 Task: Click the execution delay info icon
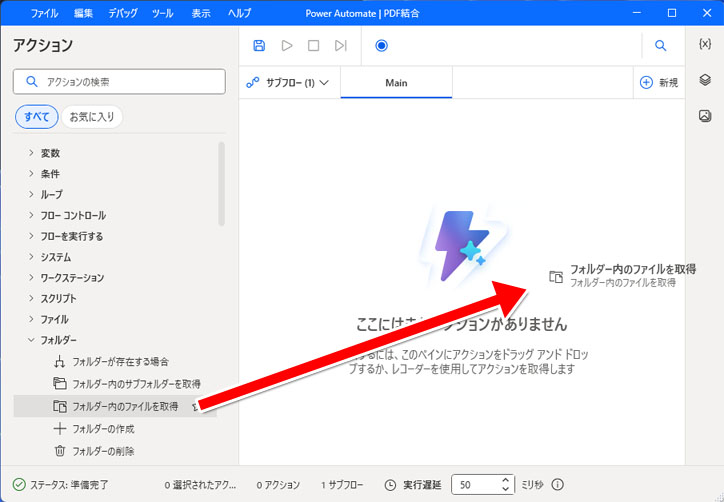tap(558, 485)
